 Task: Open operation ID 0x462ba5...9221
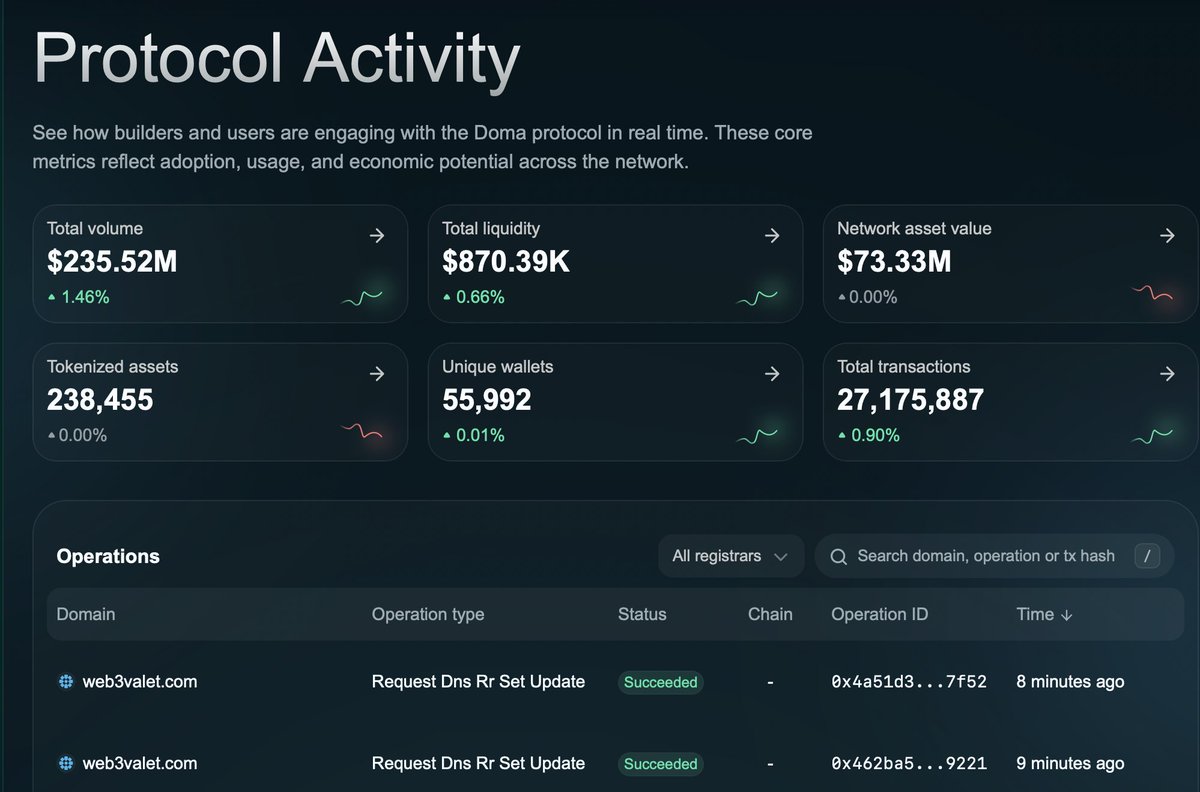pos(909,763)
